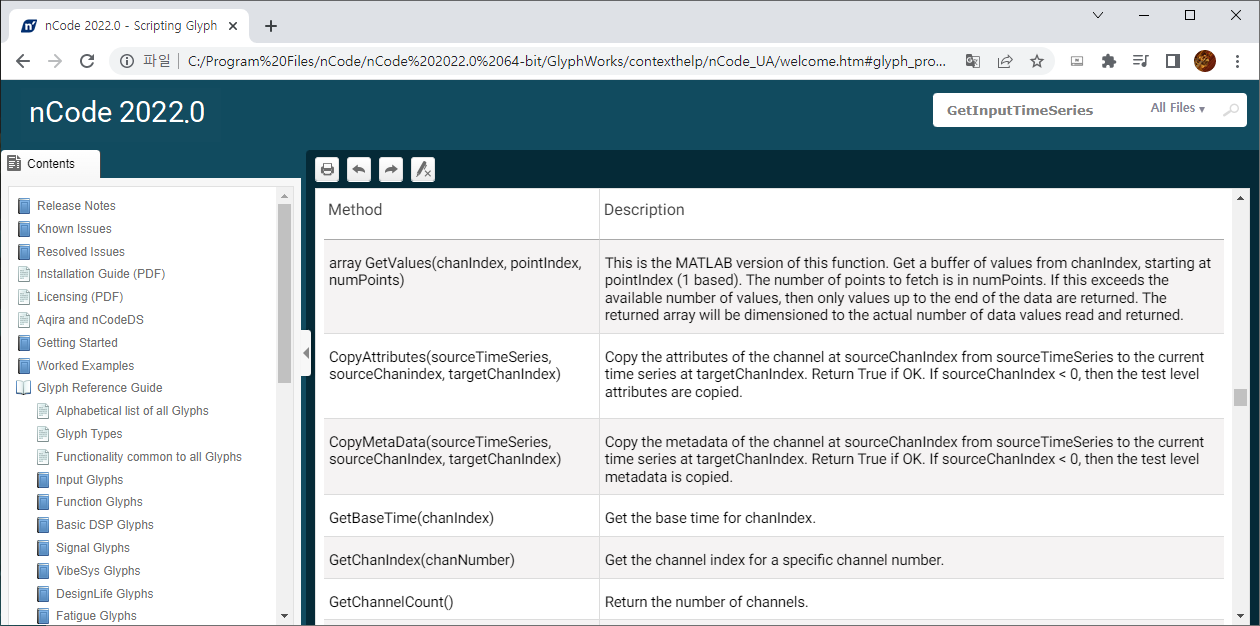Click the Method column header
This screenshot has width=1260, height=626.
[x=356, y=210]
